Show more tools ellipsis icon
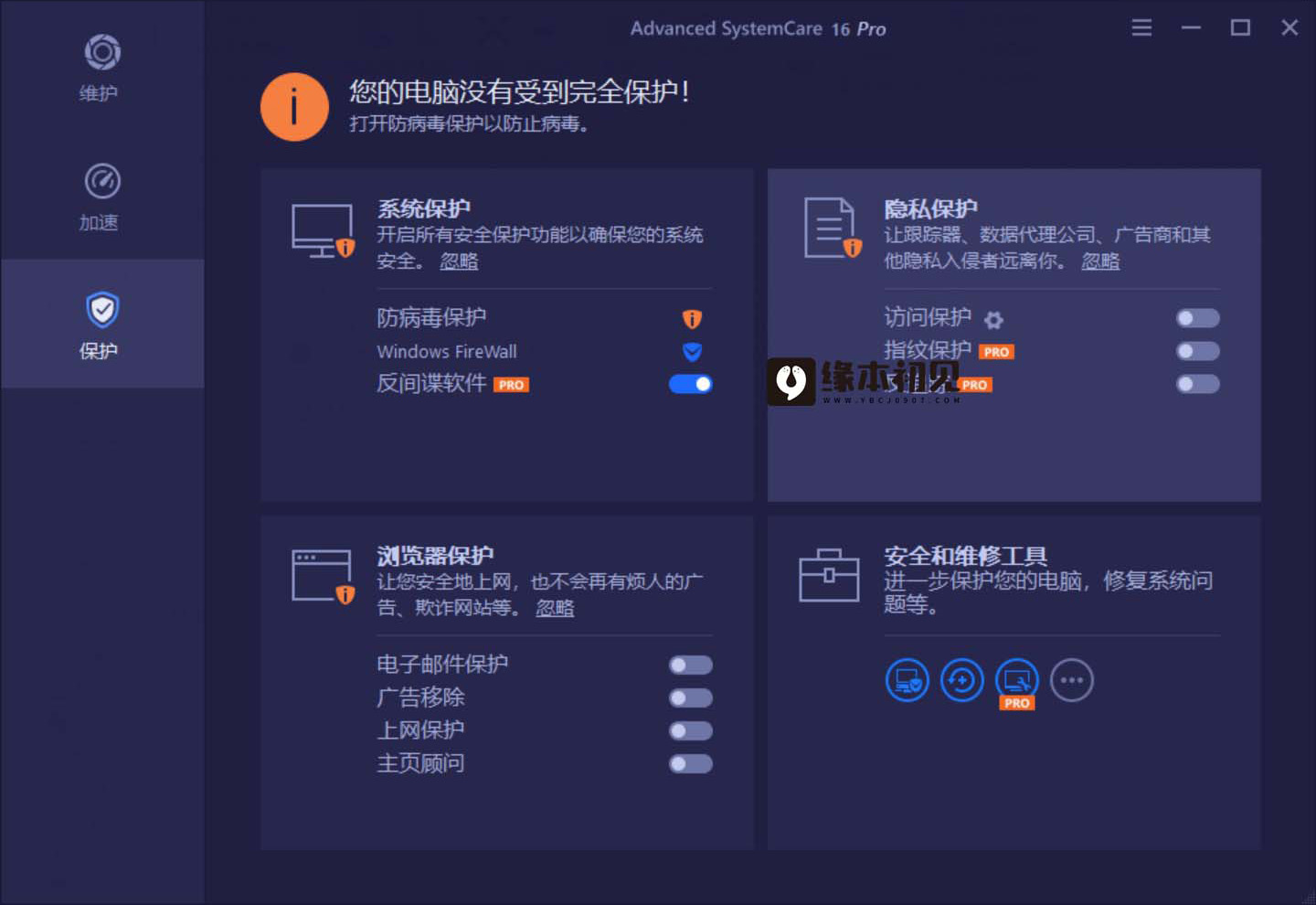 point(1072,680)
